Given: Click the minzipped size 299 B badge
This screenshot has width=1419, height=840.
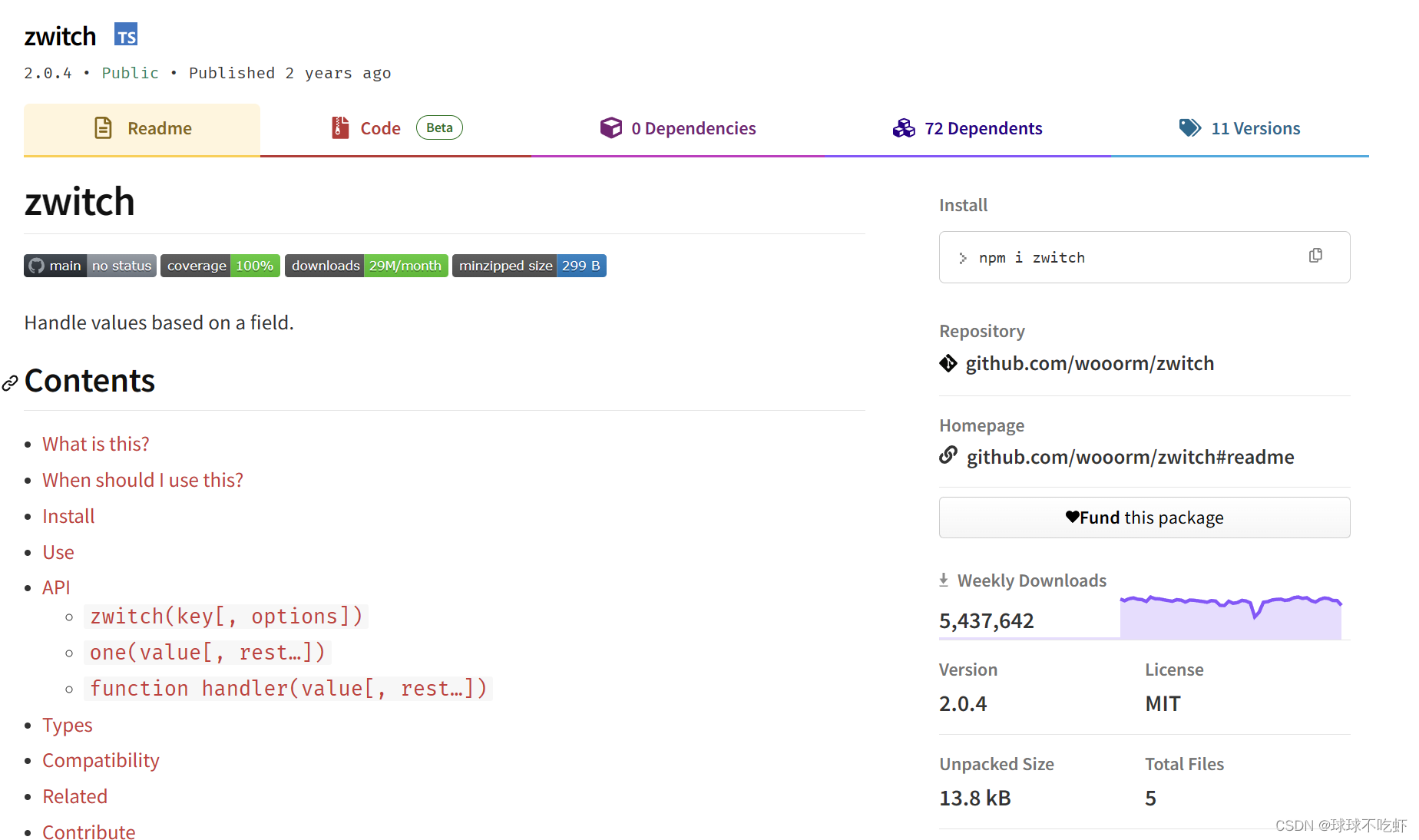Looking at the screenshot, I should point(529,266).
